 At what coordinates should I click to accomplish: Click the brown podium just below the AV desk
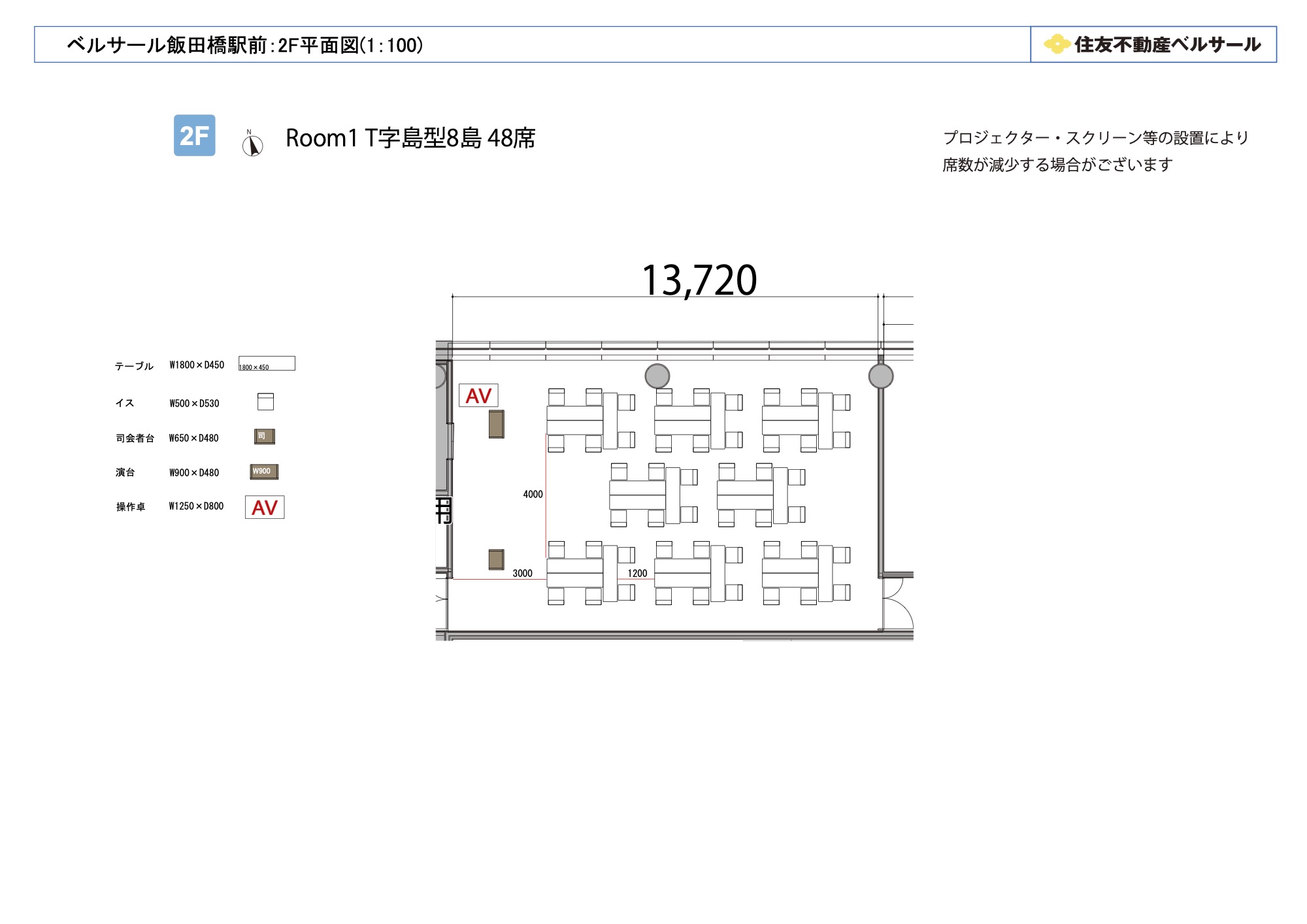[x=497, y=424]
